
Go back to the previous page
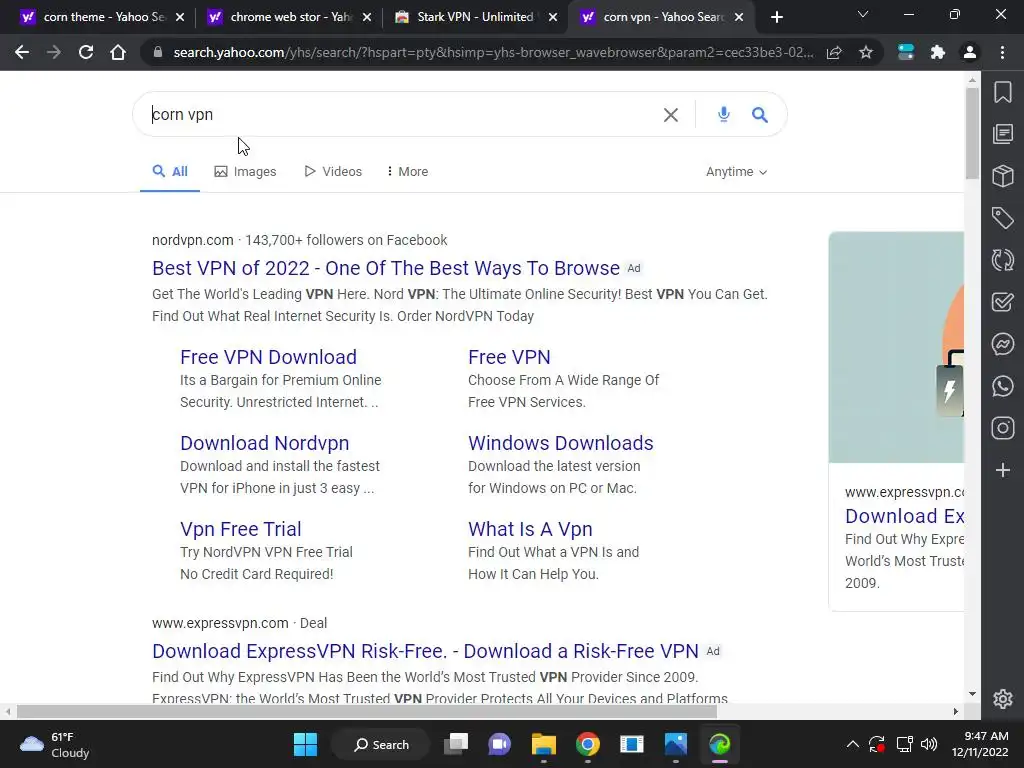[x=22, y=52]
